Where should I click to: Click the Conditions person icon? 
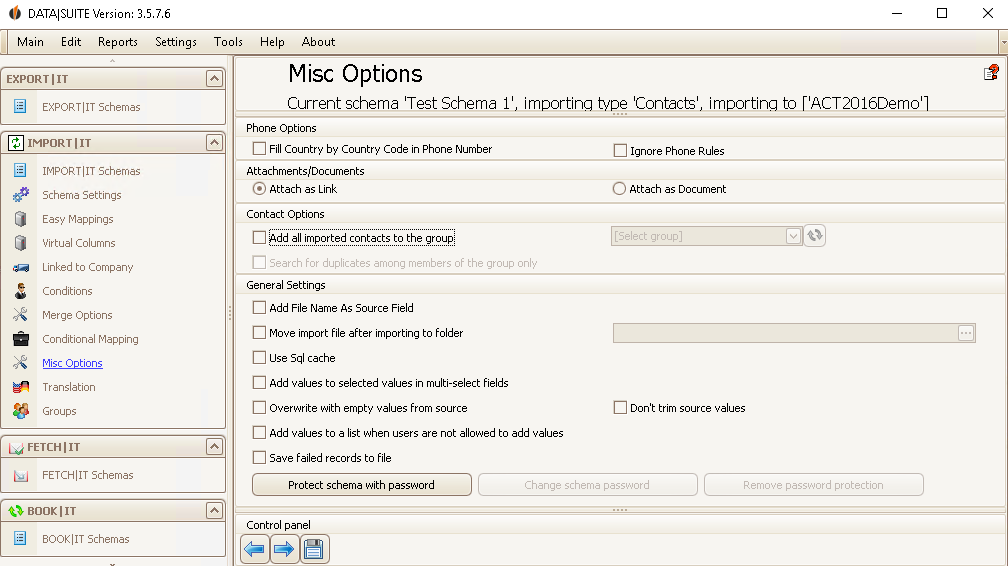click(21, 291)
